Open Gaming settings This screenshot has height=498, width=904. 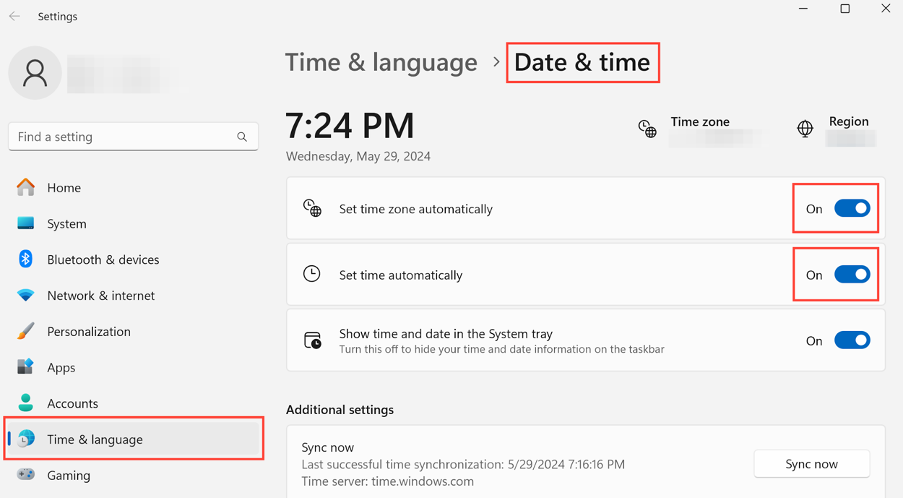pos(133,475)
